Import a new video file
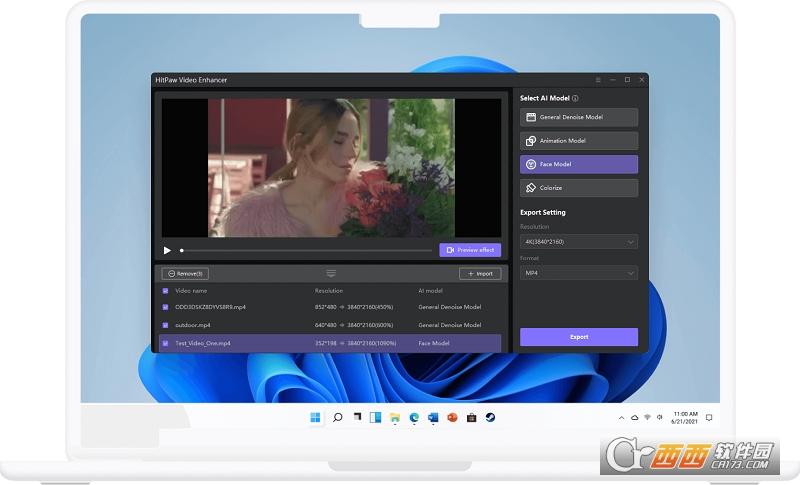The width and height of the screenshot is (800, 485). [480, 274]
